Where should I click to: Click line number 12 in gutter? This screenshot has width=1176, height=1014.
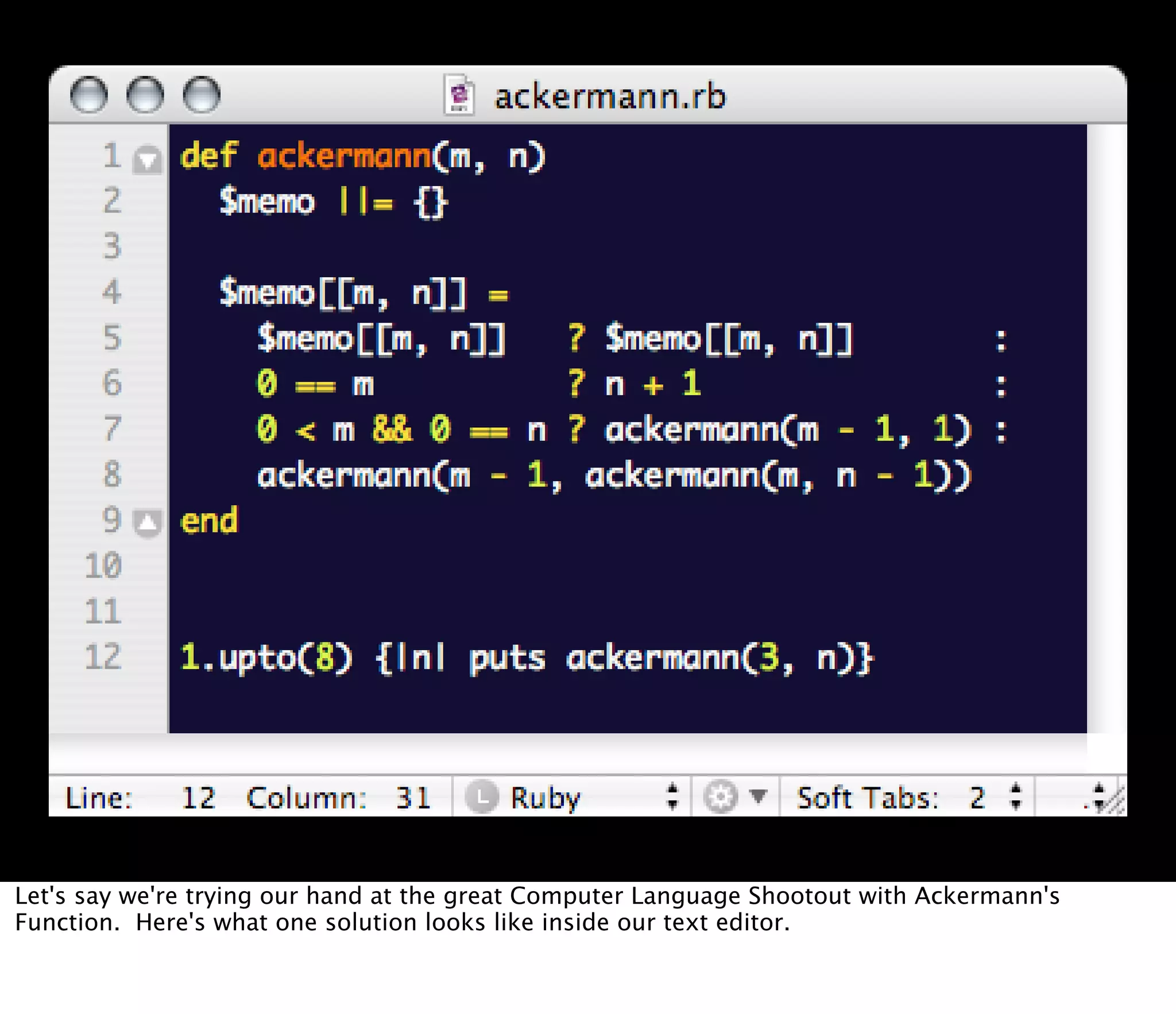[x=103, y=657]
